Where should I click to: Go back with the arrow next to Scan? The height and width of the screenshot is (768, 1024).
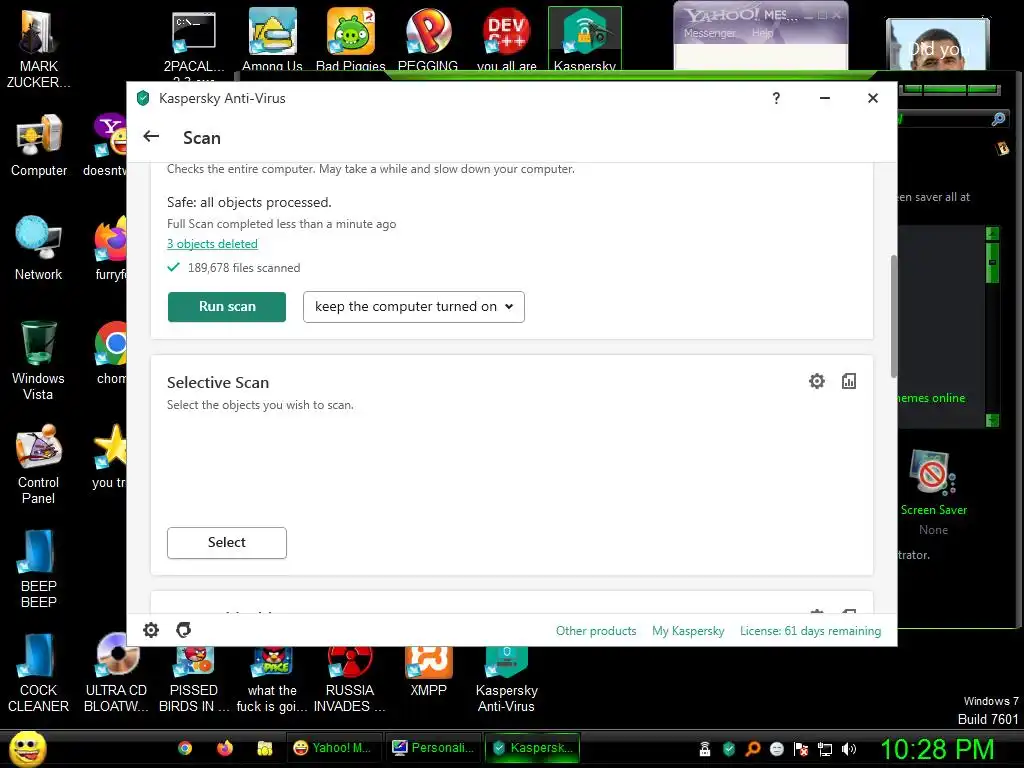click(x=151, y=136)
